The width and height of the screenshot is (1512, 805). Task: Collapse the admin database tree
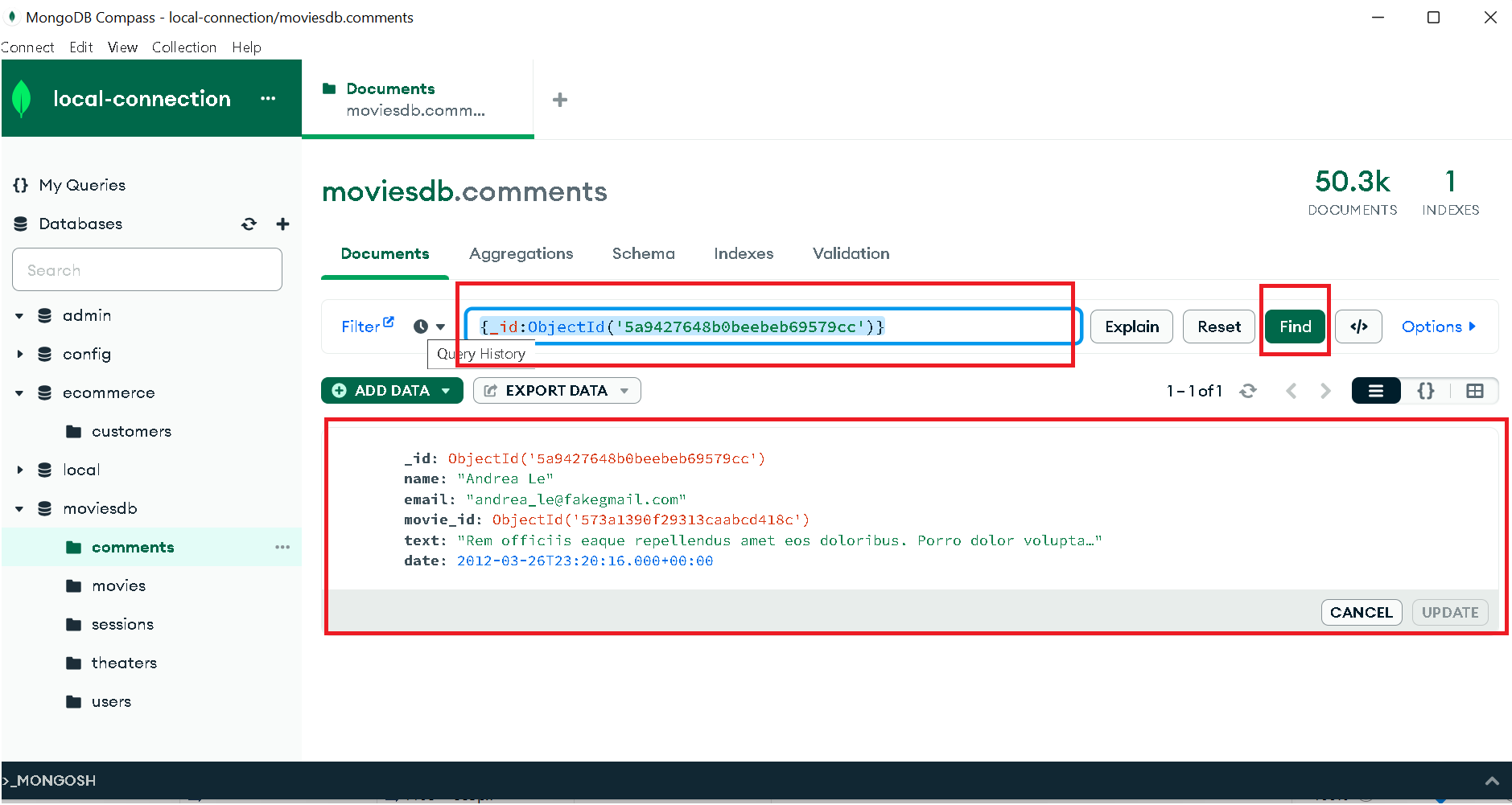[19, 316]
